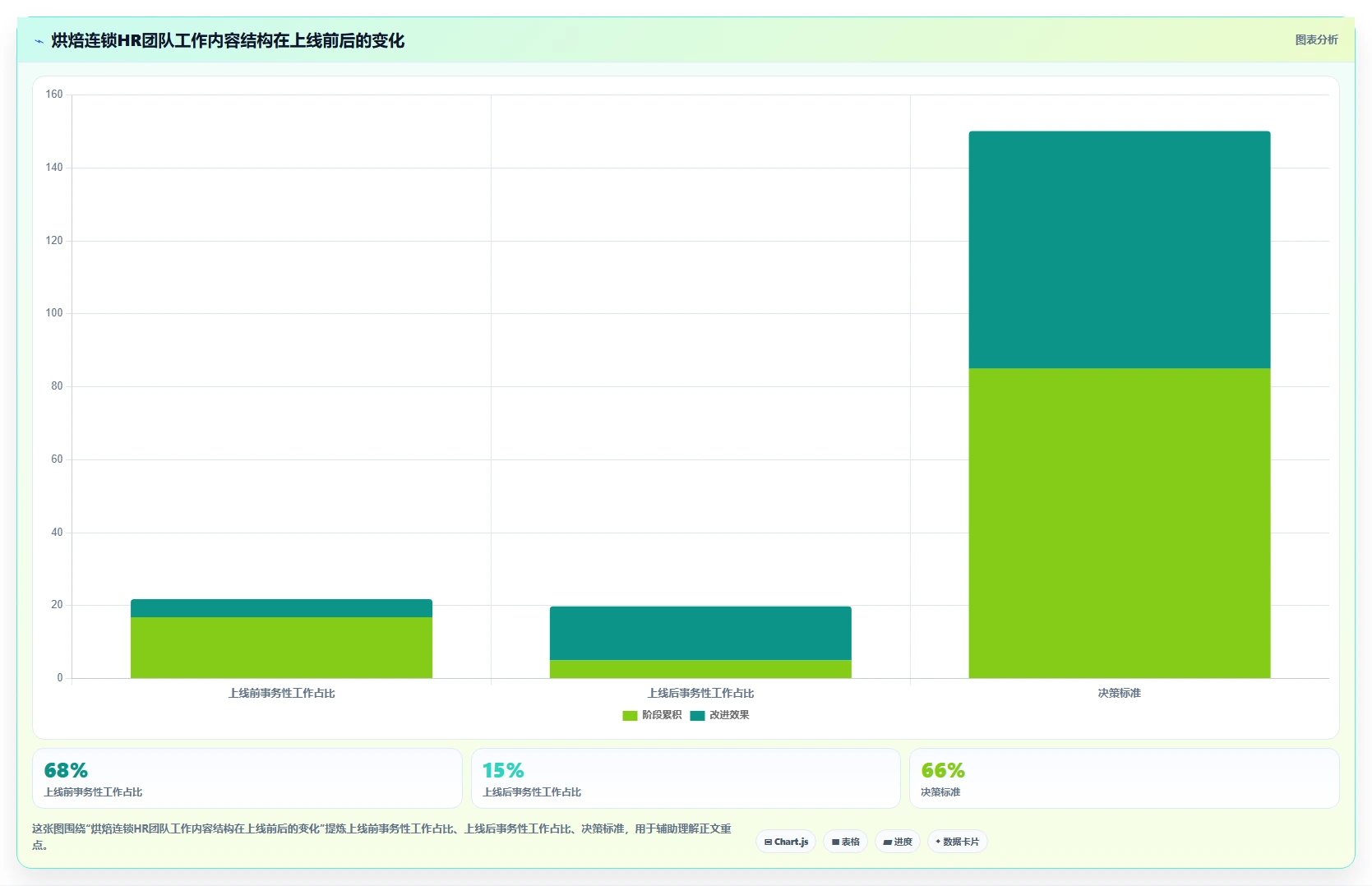Click the 上线前事务性工作占比 x-axis label
Image resolution: width=1372 pixels, height=886 pixels.
click(281, 693)
